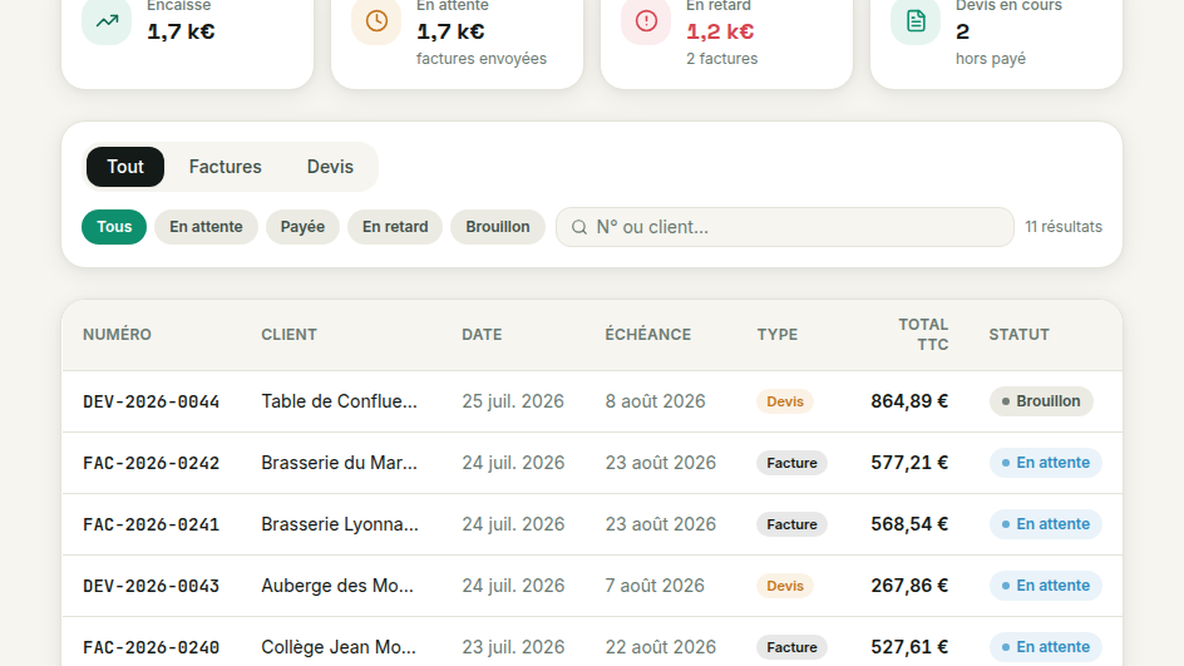This screenshot has width=1184, height=666.
Task: Click the factures envoyées caption
Action: click(482, 59)
